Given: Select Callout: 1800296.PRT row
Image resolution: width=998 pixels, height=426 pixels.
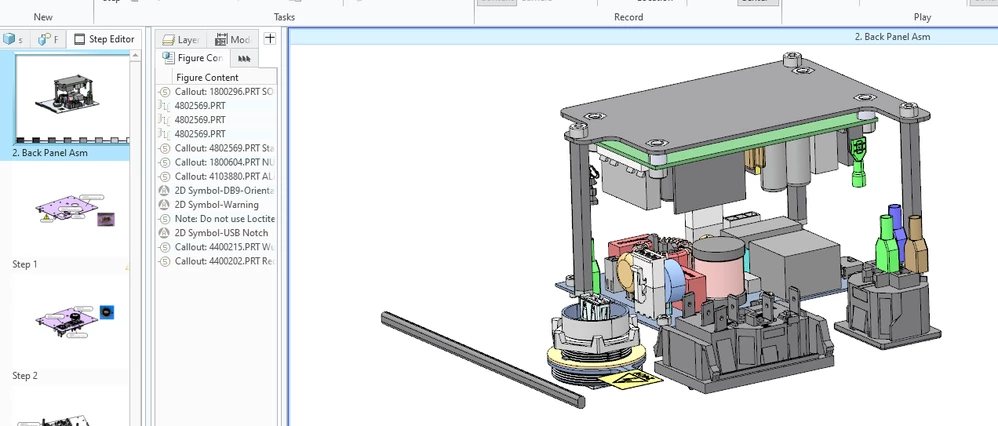Looking at the screenshot, I should tap(216, 92).
